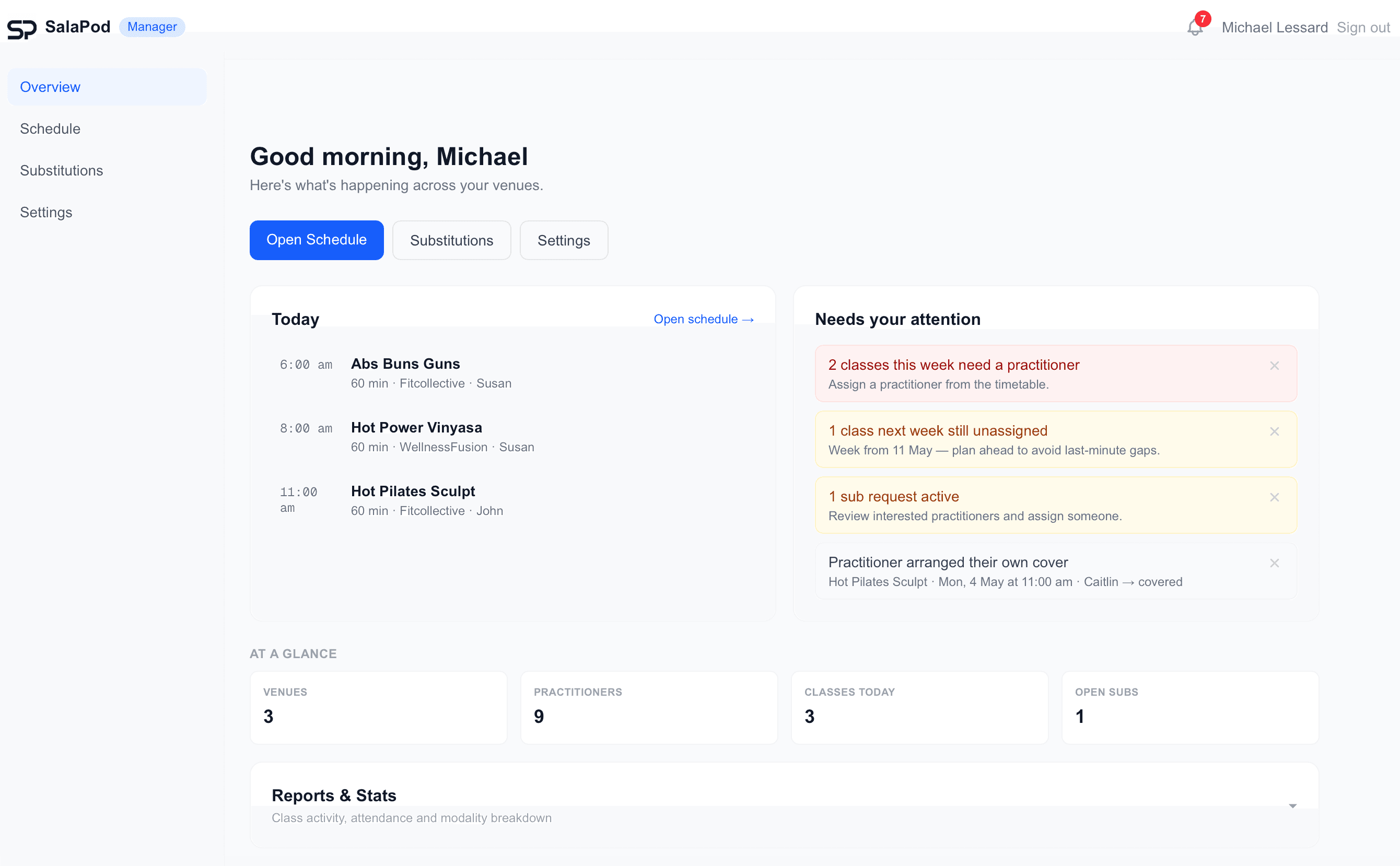Click the red notification count badge
Image resolution: width=1400 pixels, height=866 pixels.
click(1203, 19)
